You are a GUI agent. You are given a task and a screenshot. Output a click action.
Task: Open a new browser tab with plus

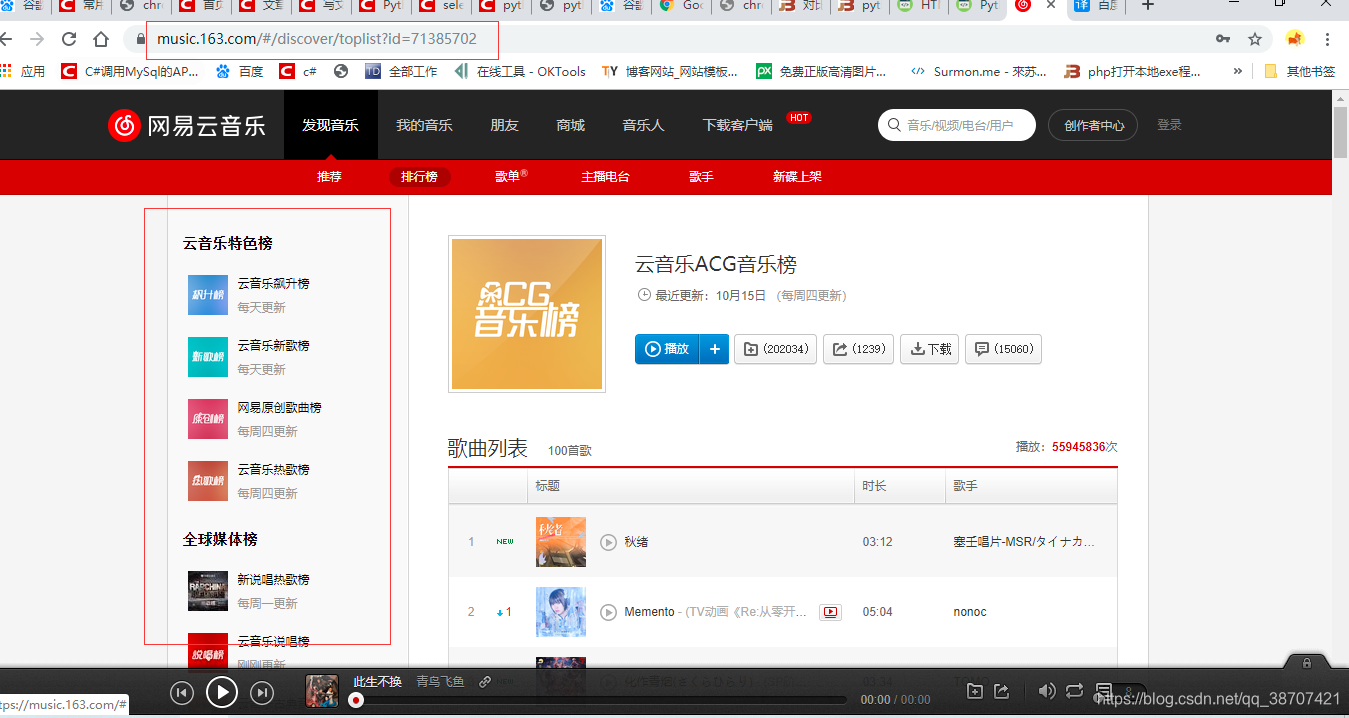tap(1148, 5)
